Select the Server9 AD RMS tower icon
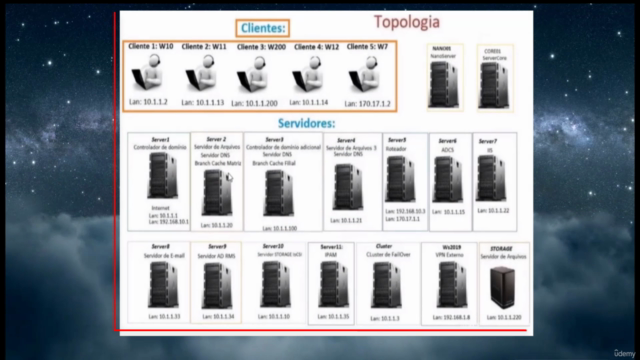The image size is (640, 360). coord(217,286)
